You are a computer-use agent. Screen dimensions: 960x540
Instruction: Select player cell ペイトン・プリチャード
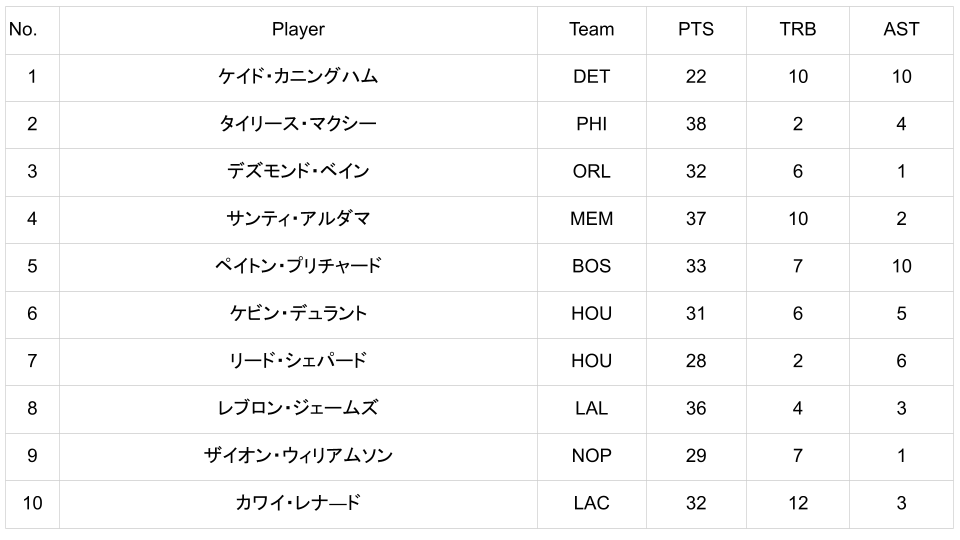(298, 266)
